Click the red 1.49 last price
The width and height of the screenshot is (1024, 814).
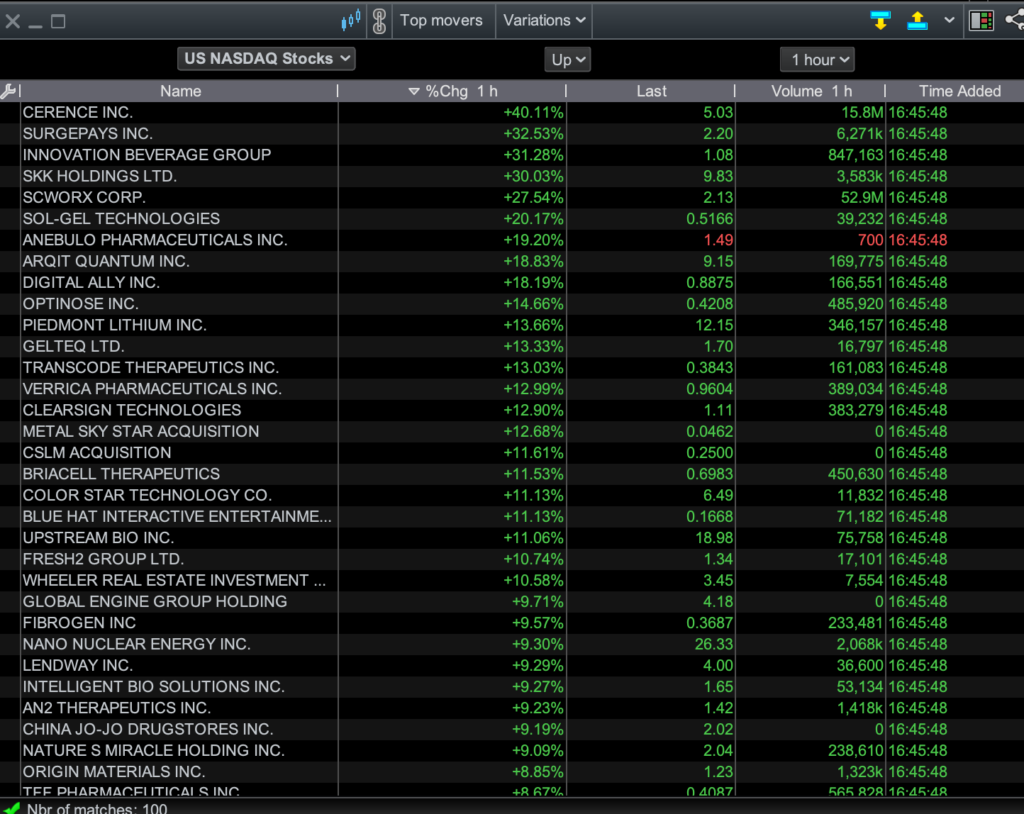718,240
